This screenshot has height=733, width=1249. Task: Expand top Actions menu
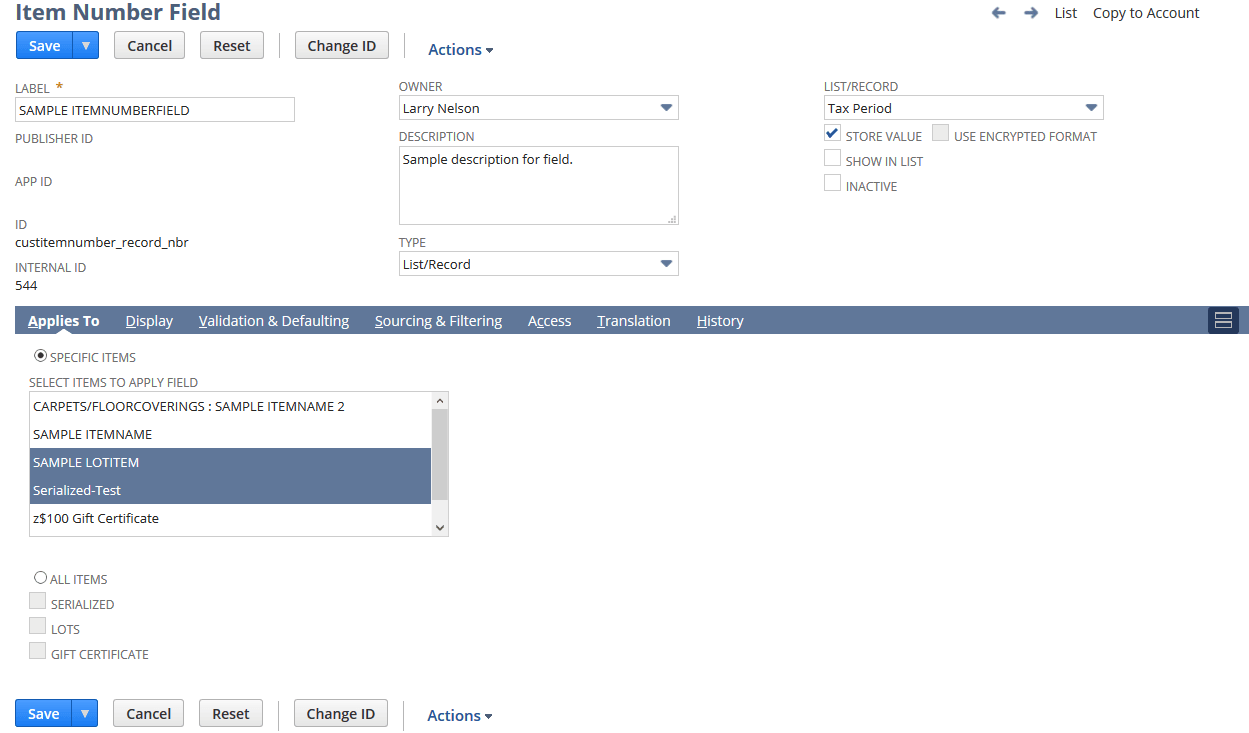(x=460, y=49)
